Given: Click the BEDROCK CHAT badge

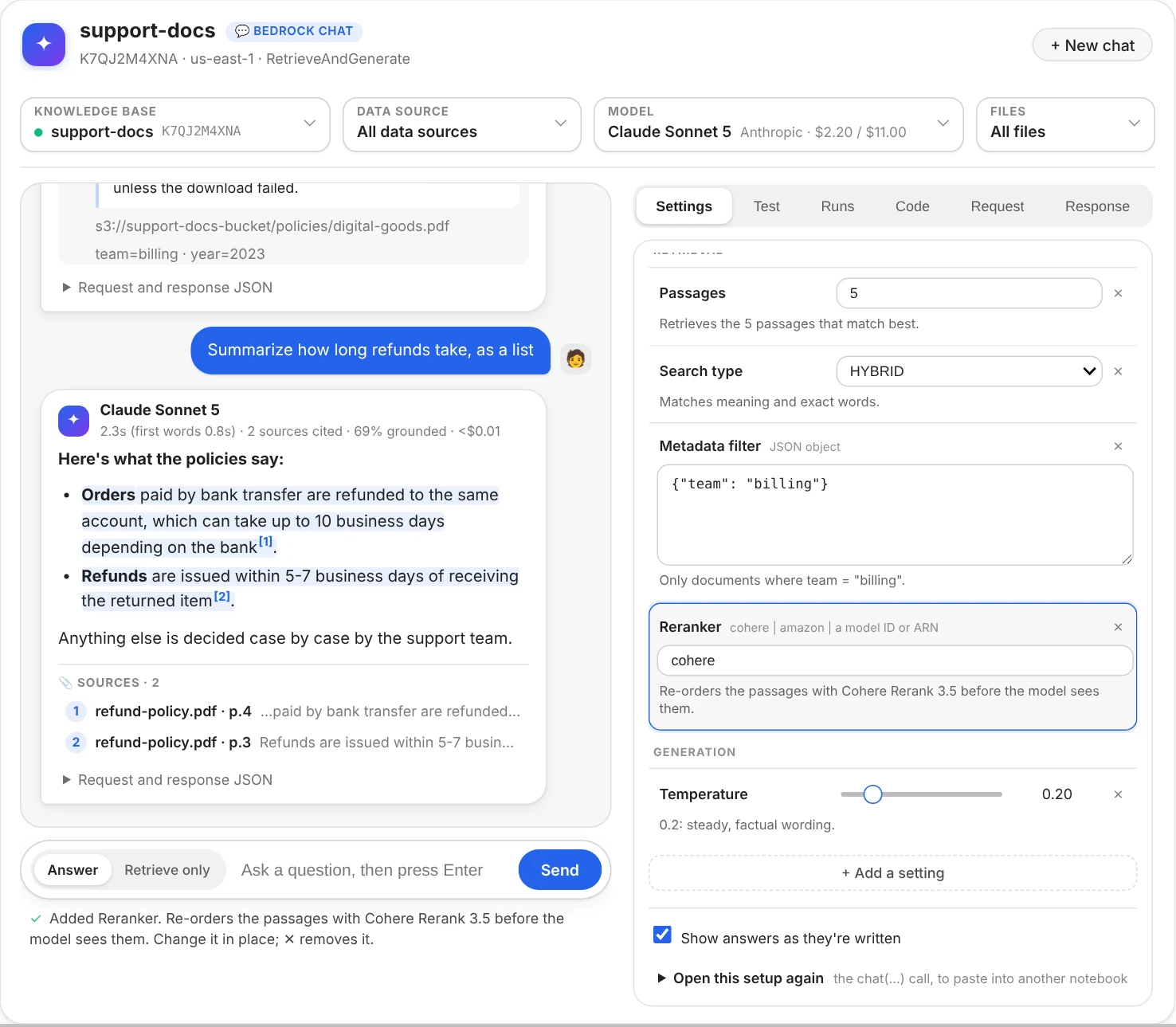Looking at the screenshot, I should tap(294, 31).
